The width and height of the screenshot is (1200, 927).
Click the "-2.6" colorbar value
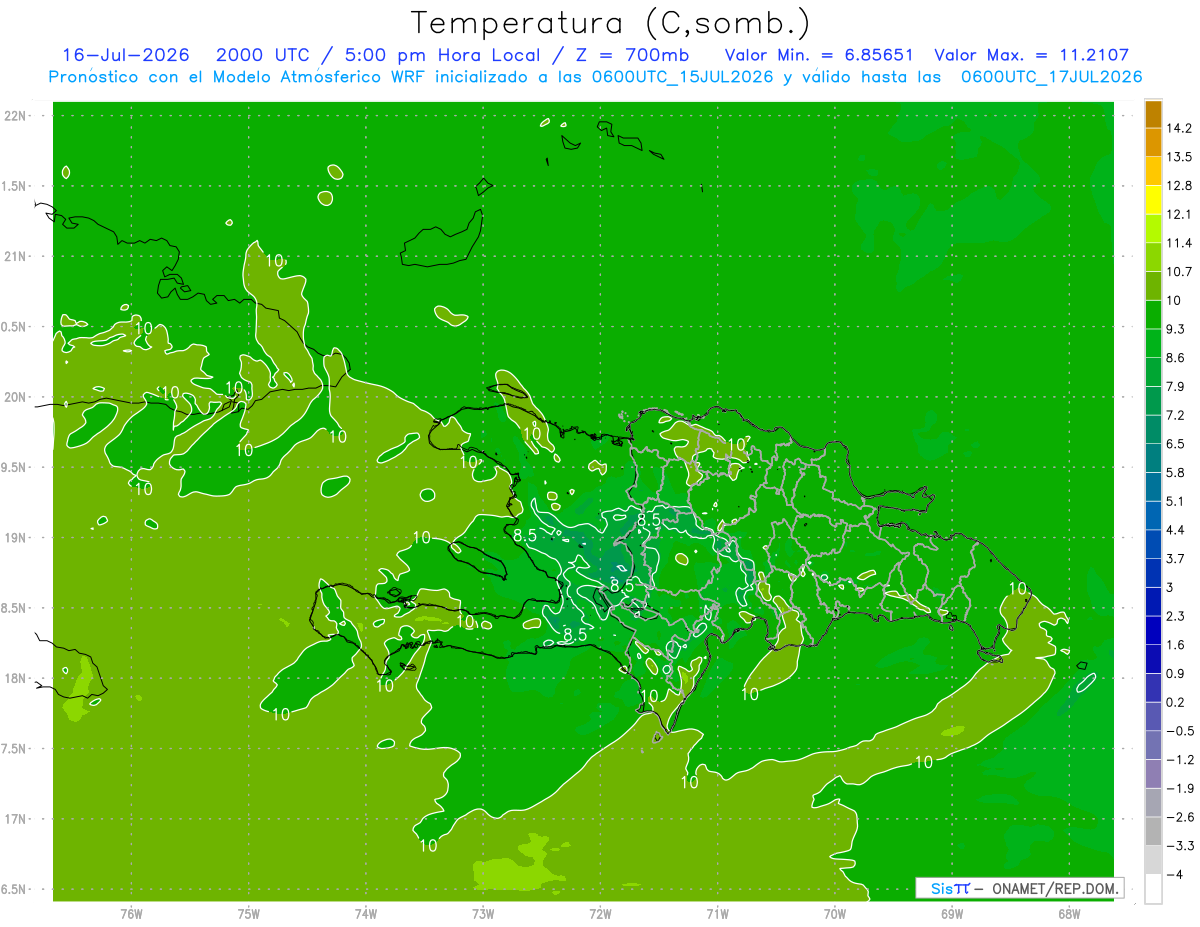[x=1178, y=817]
